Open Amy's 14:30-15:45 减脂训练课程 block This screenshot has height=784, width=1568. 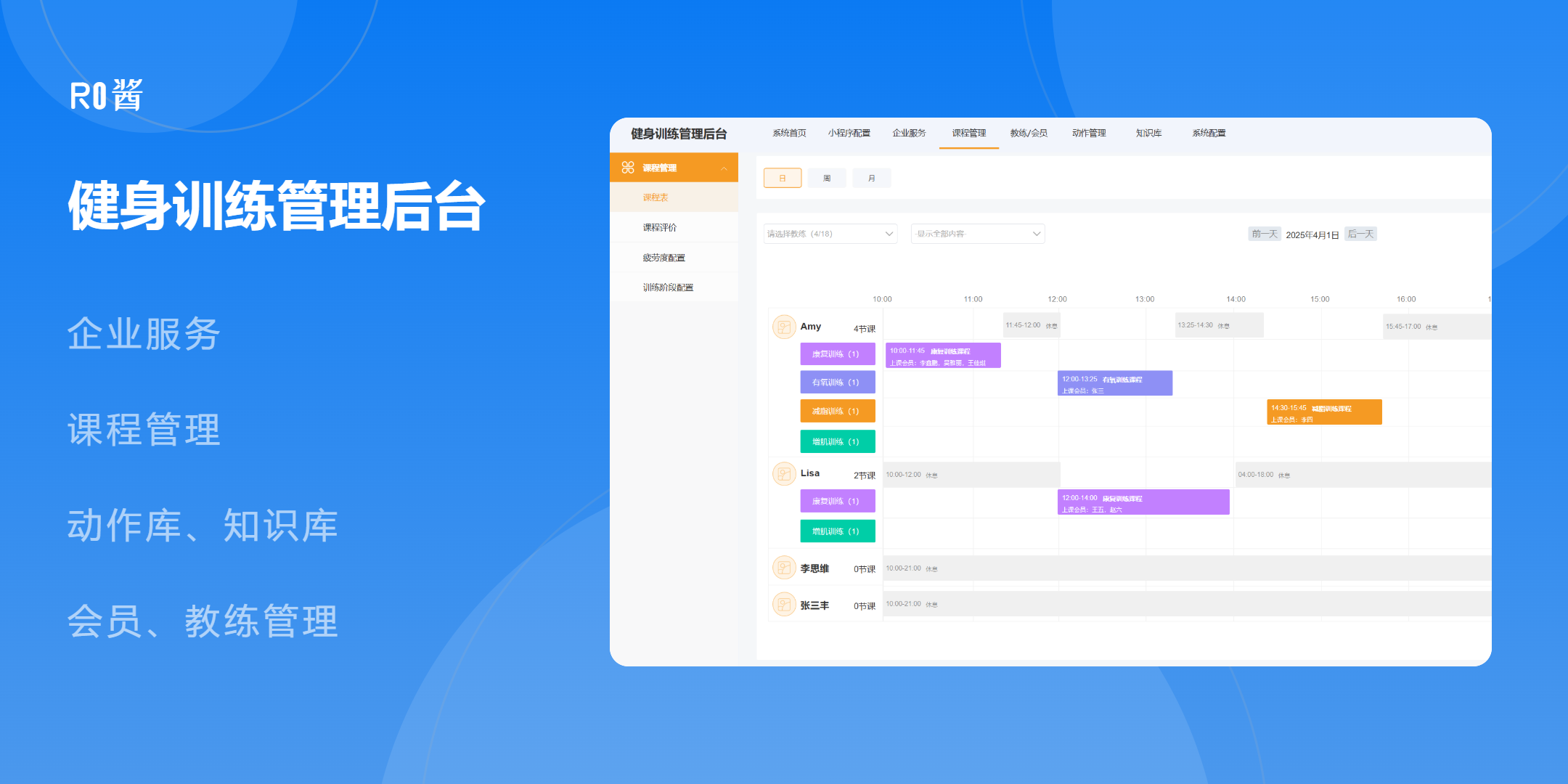point(1324,412)
